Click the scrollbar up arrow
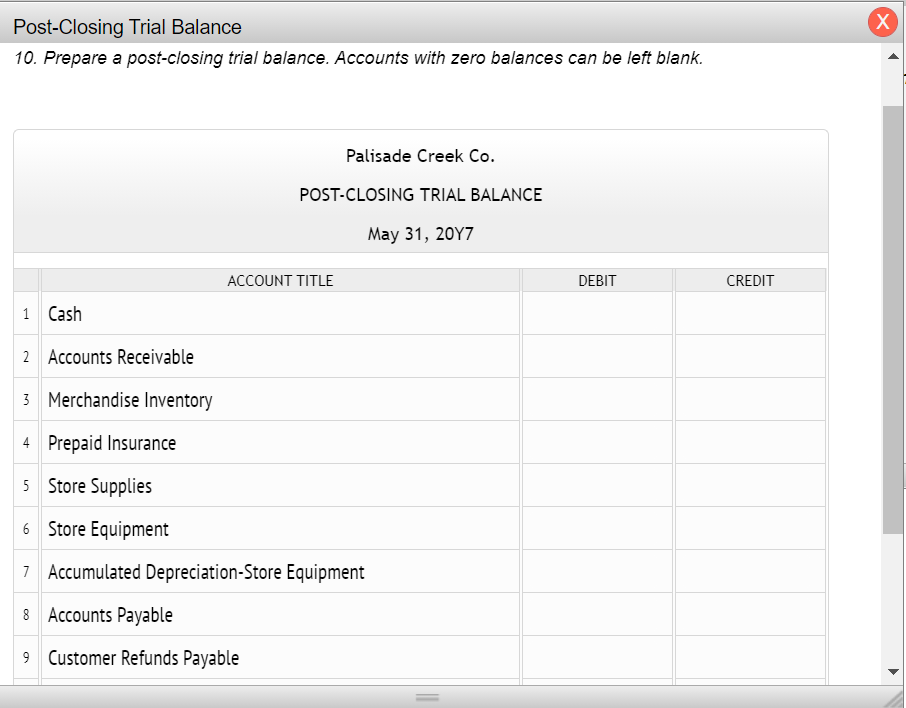Viewport: 906px width, 708px height. point(893,57)
